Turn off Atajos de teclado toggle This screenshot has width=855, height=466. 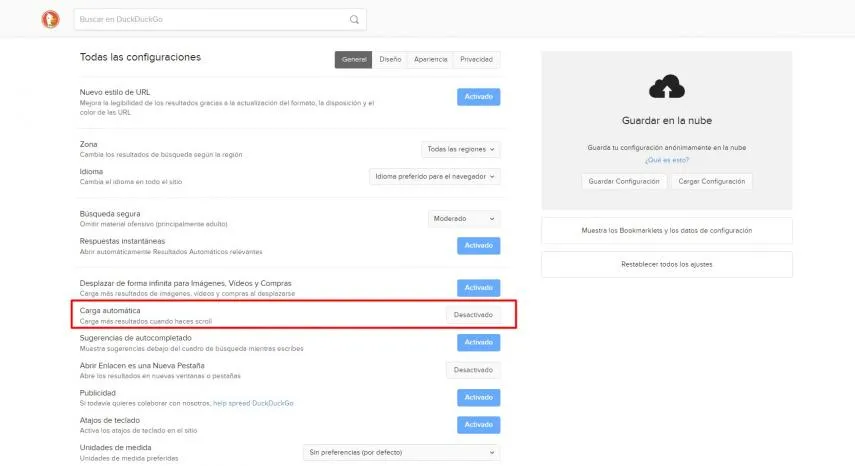pyautogui.click(x=478, y=425)
